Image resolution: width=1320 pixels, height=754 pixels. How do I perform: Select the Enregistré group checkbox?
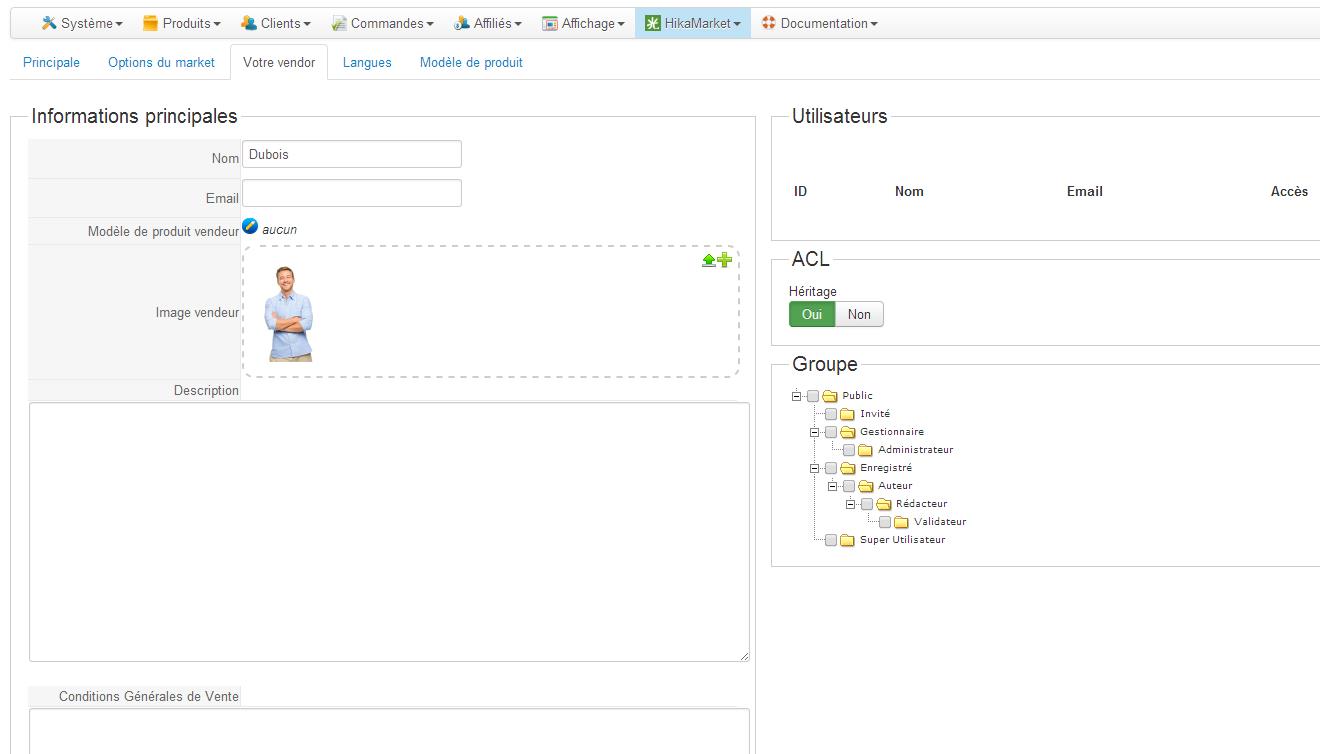click(x=831, y=468)
